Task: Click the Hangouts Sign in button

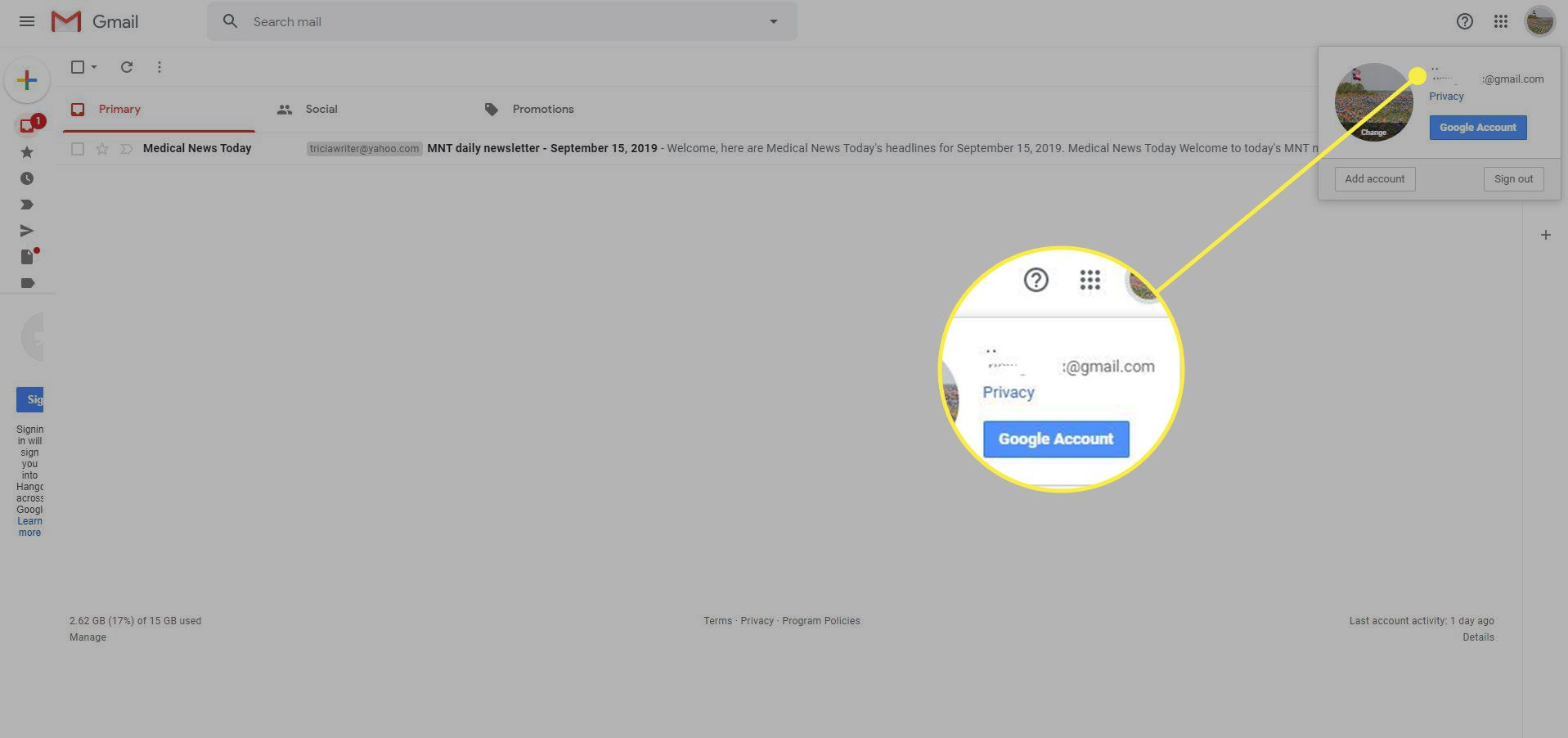Action: (x=30, y=399)
